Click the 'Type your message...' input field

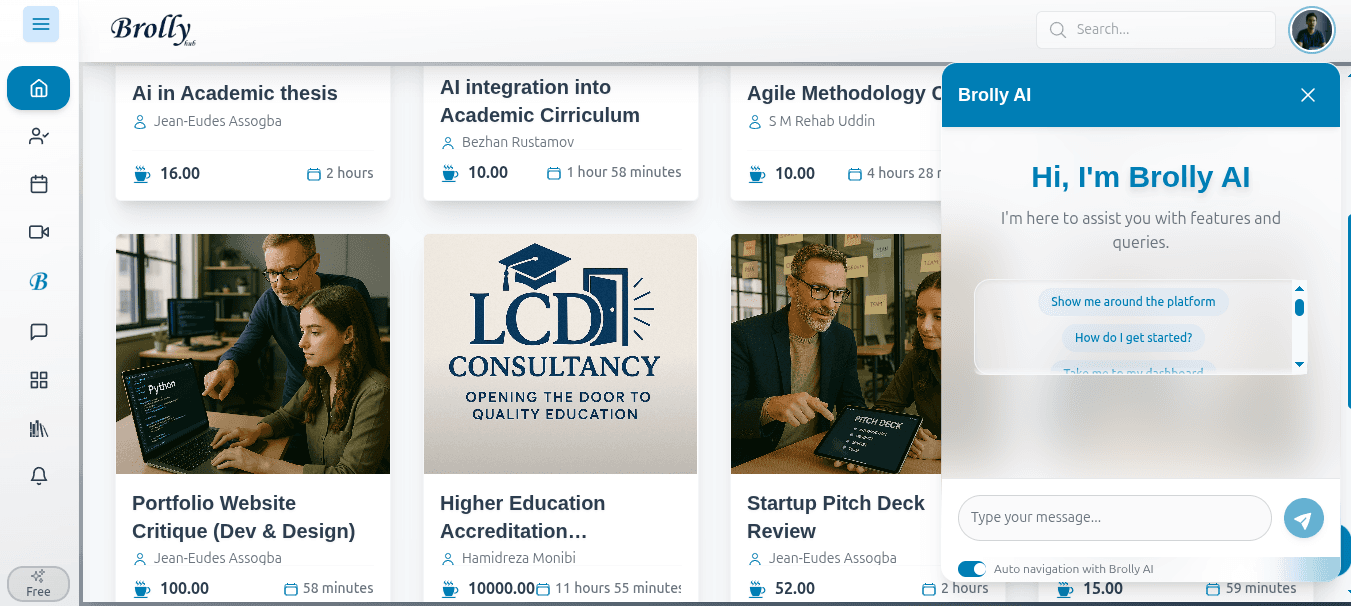(x=1113, y=518)
